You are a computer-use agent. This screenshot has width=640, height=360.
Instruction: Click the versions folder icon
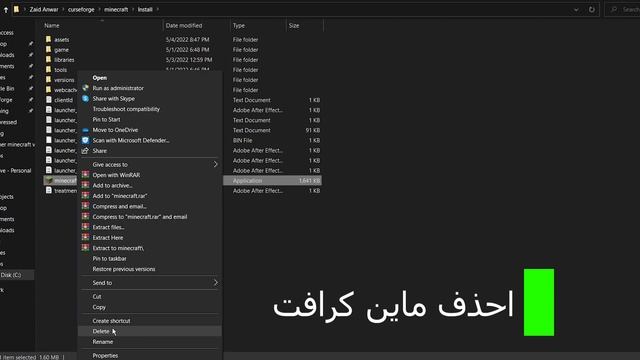(x=49, y=80)
